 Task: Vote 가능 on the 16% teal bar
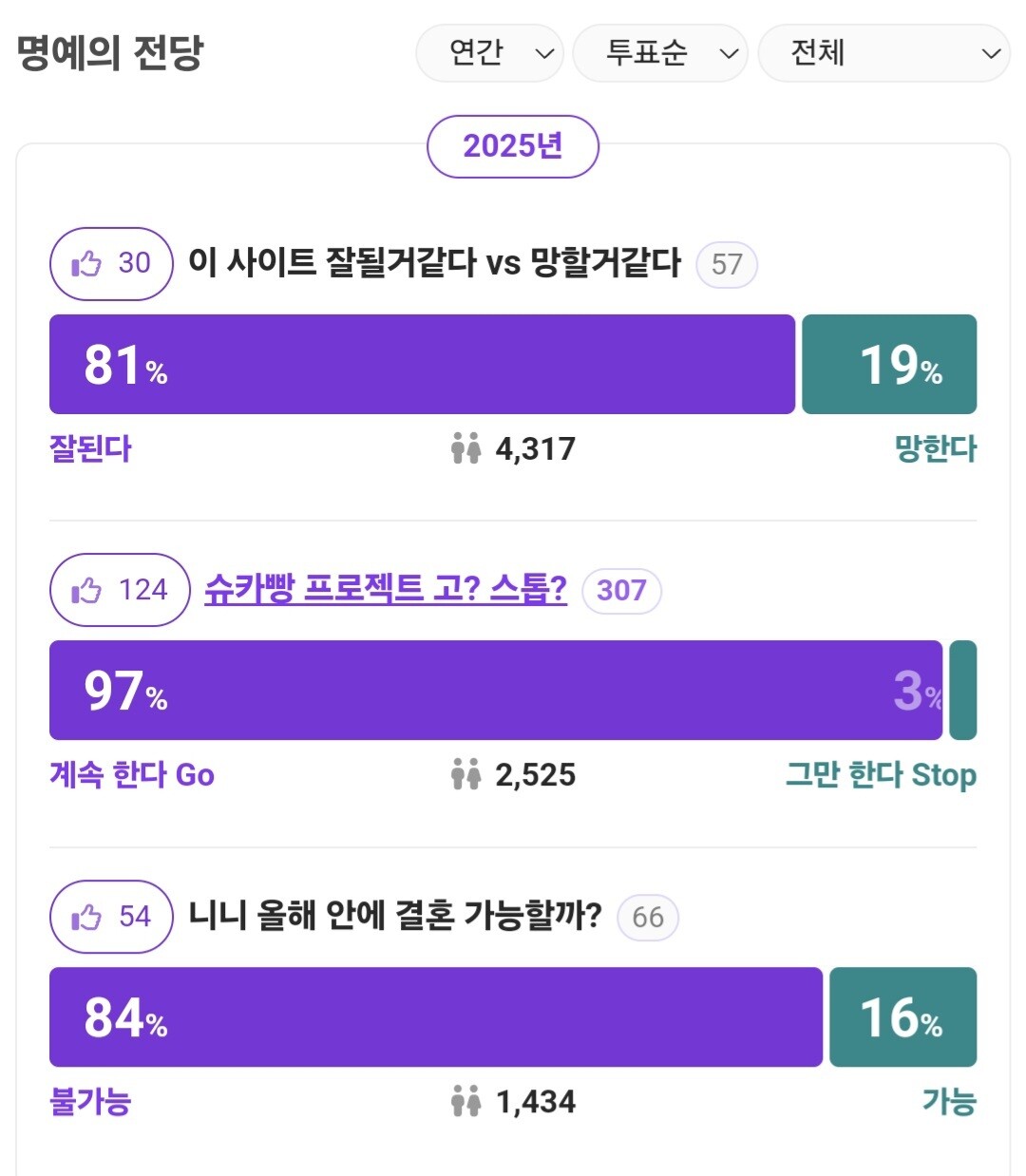(902, 1016)
